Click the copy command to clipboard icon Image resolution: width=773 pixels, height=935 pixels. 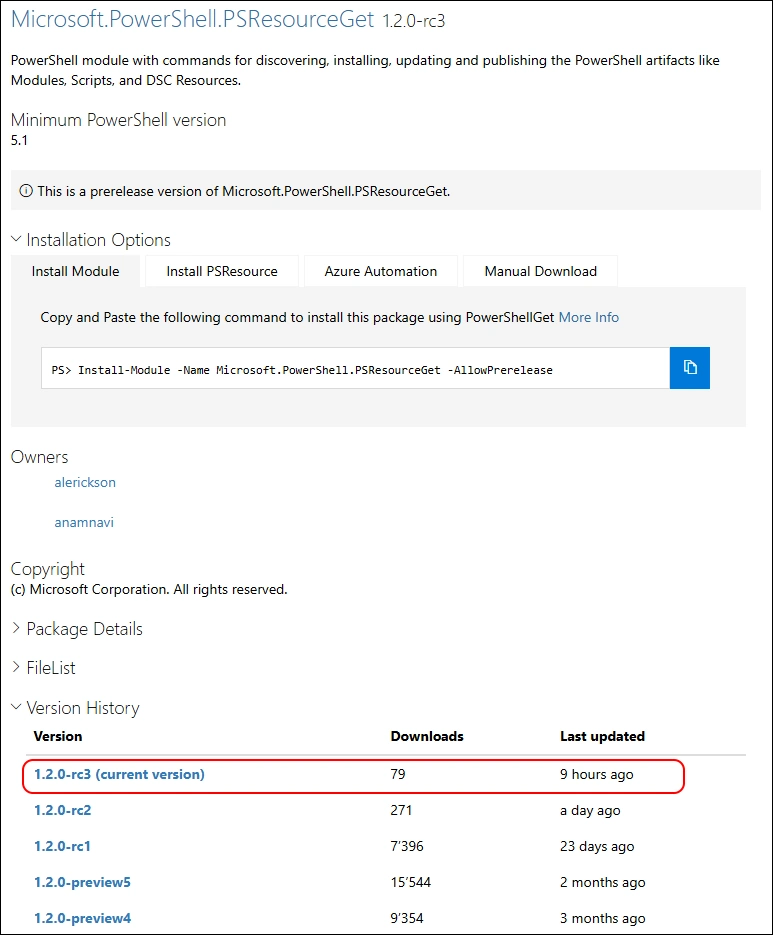point(689,368)
